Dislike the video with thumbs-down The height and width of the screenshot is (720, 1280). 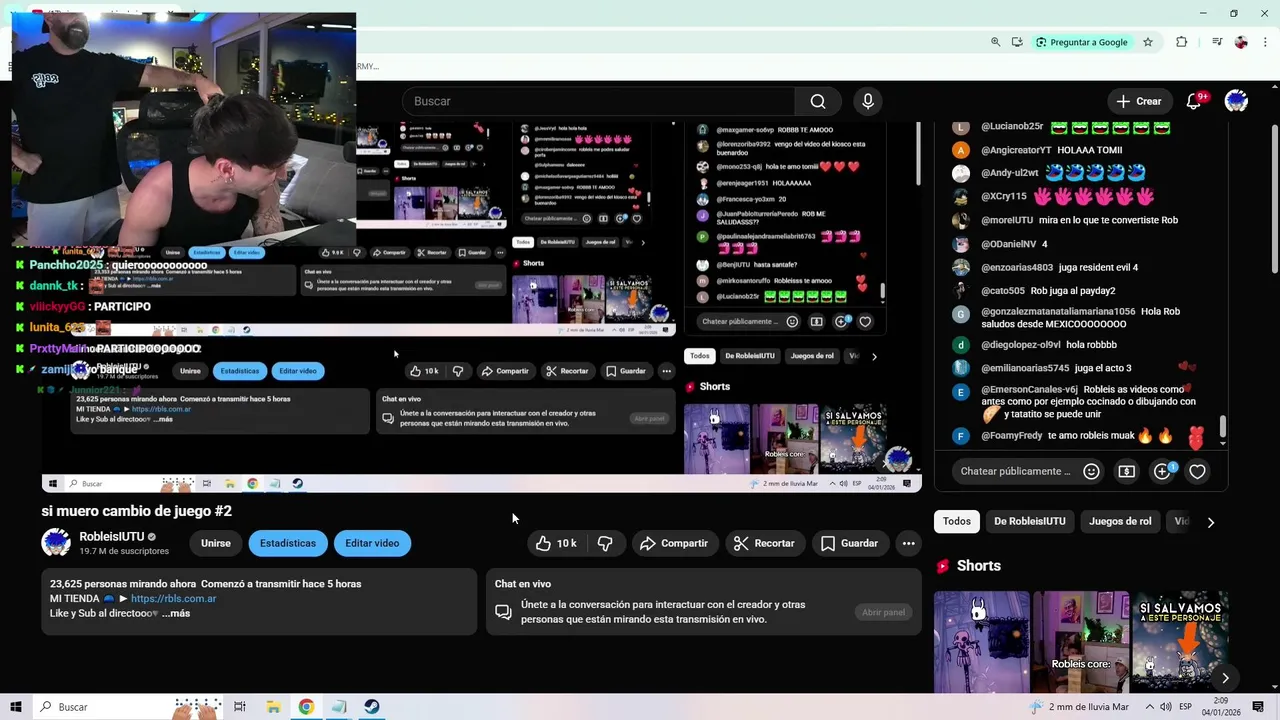[605, 543]
